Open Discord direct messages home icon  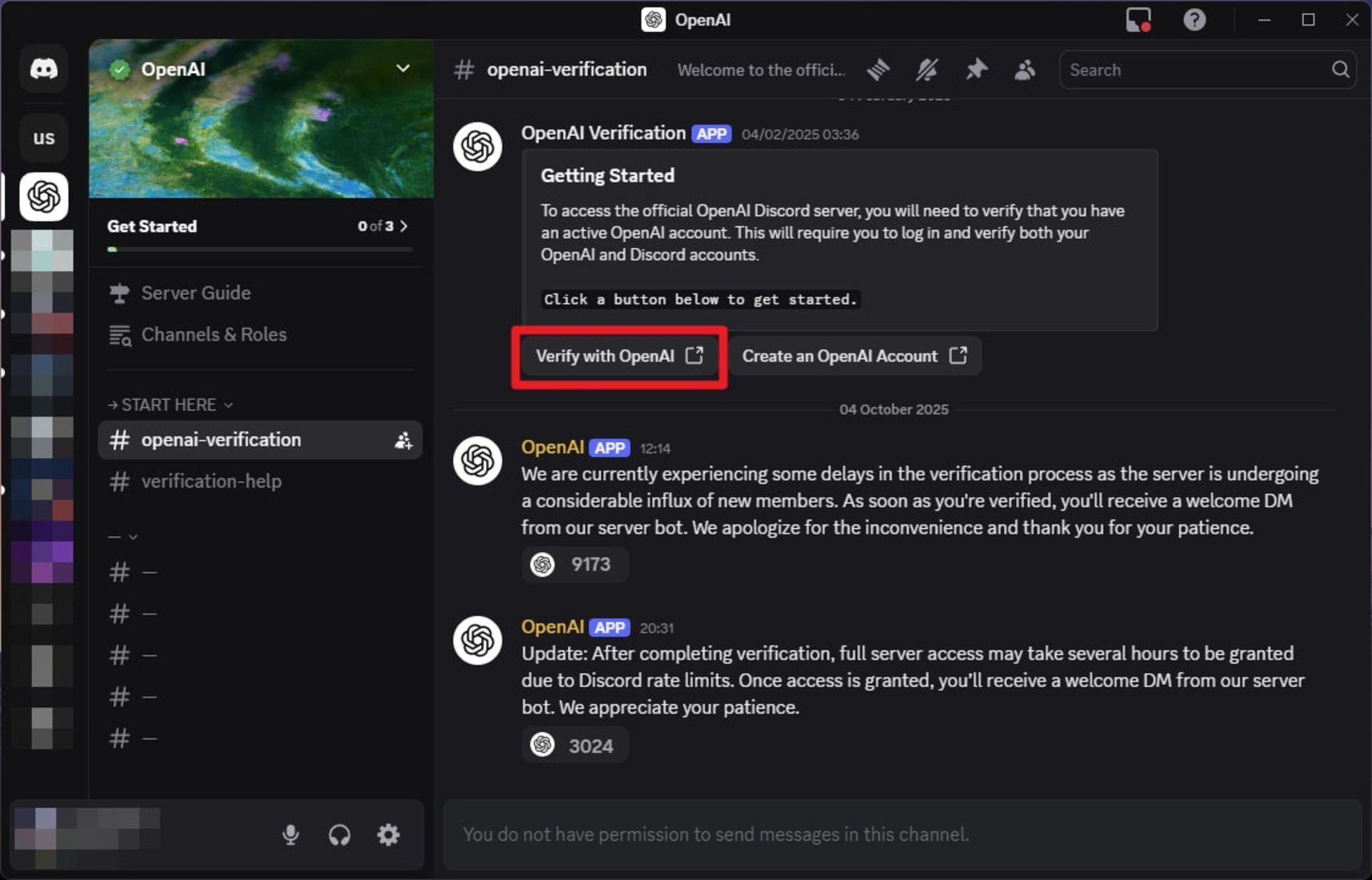44,69
